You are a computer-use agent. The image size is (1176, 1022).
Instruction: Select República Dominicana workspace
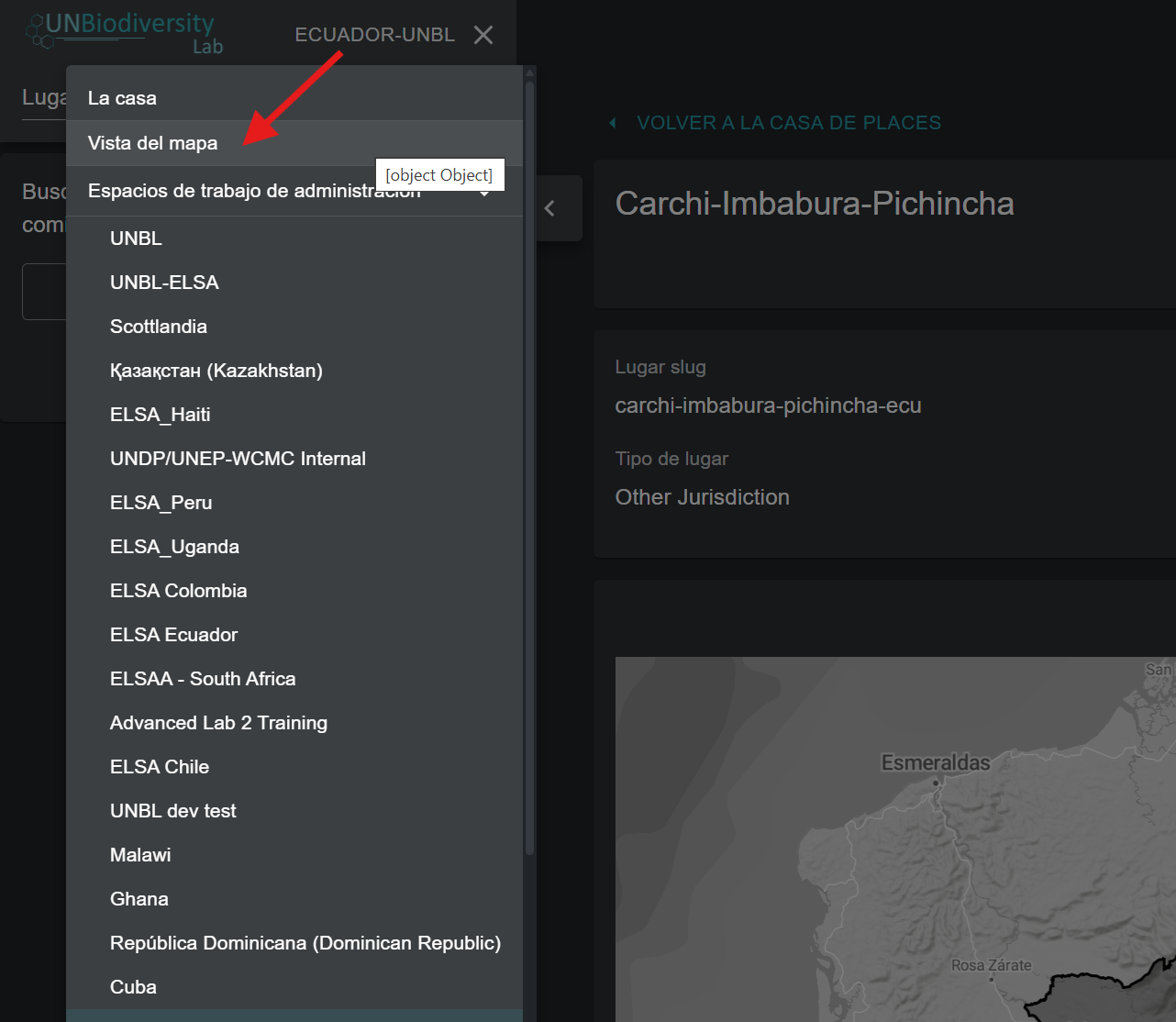pyautogui.click(x=305, y=943)
